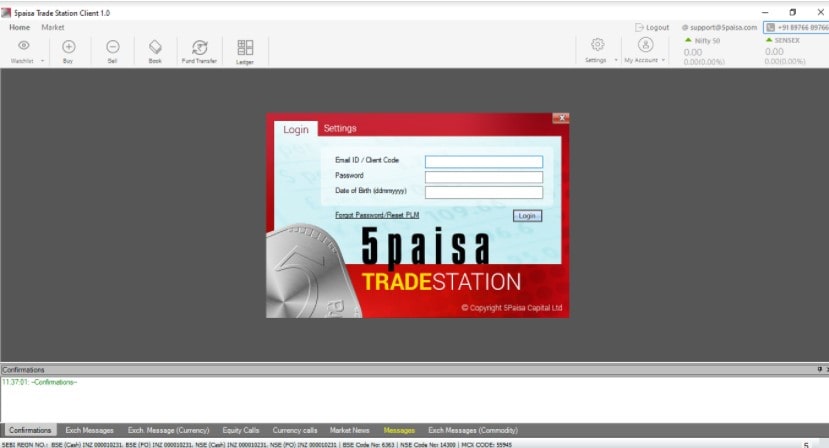Click support@5paisa.com email link
829x448 pixels.
tap(719, 28)
